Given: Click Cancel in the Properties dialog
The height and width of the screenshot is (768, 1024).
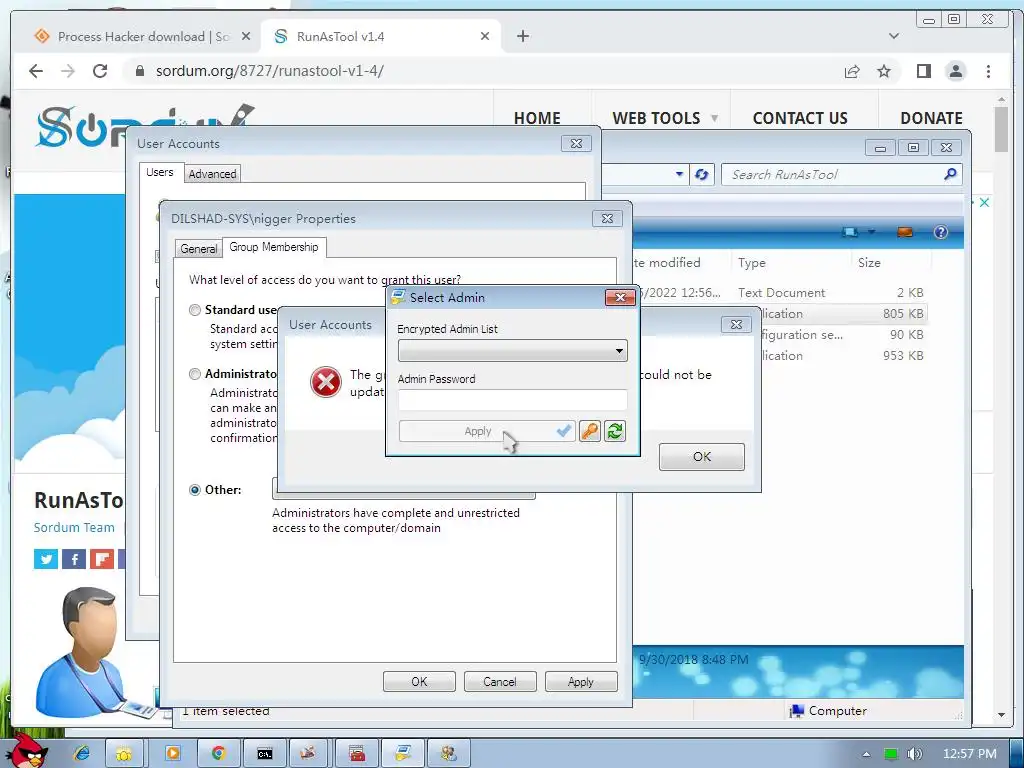Looking at the screenshot, I should point(500,681).
